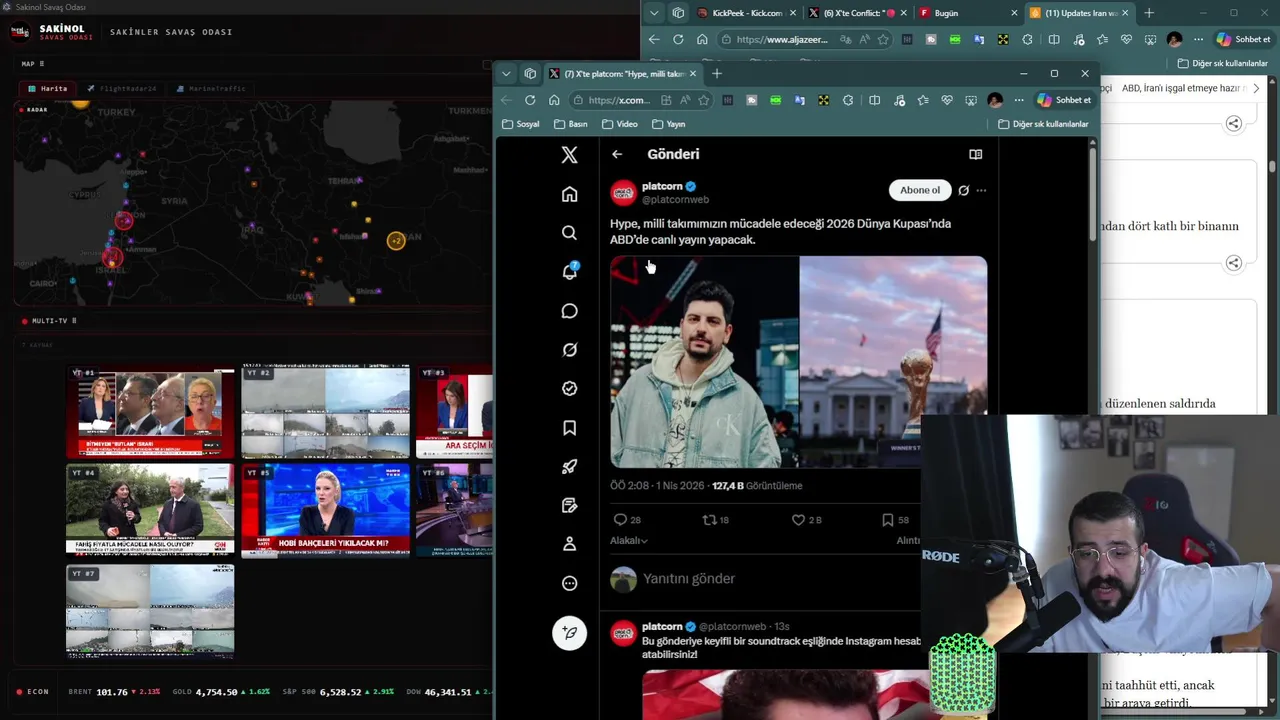Screen dimensions: 1280x720
Task: Click GOLD 4,754.50 ticker value
Action: point(217,692)
